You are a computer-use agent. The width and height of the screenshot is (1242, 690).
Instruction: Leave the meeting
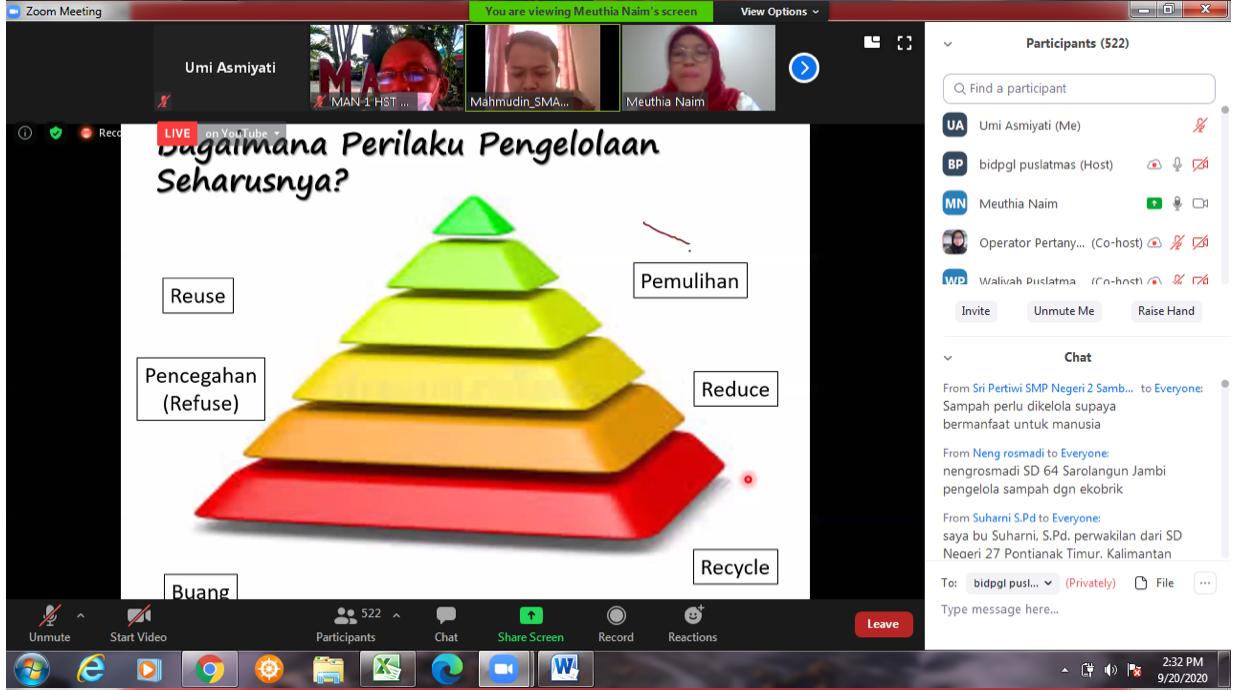(x=883, y=624)
